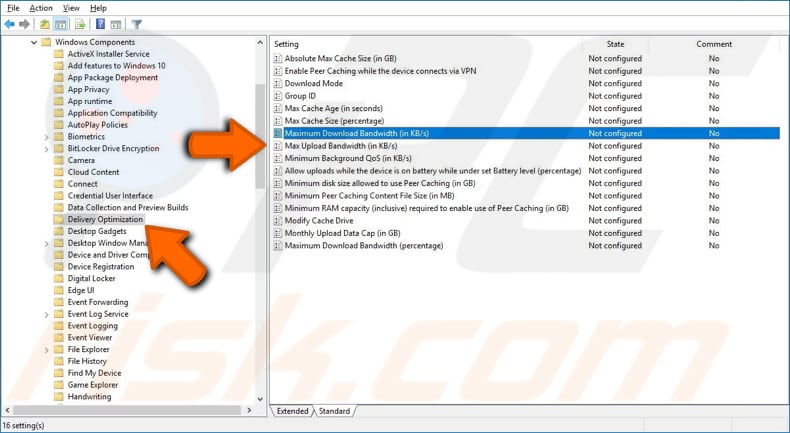Select Max Upload Bandwidth (in KB/s) setting
Screen dimensions: 790x433
tap(341, 146)
